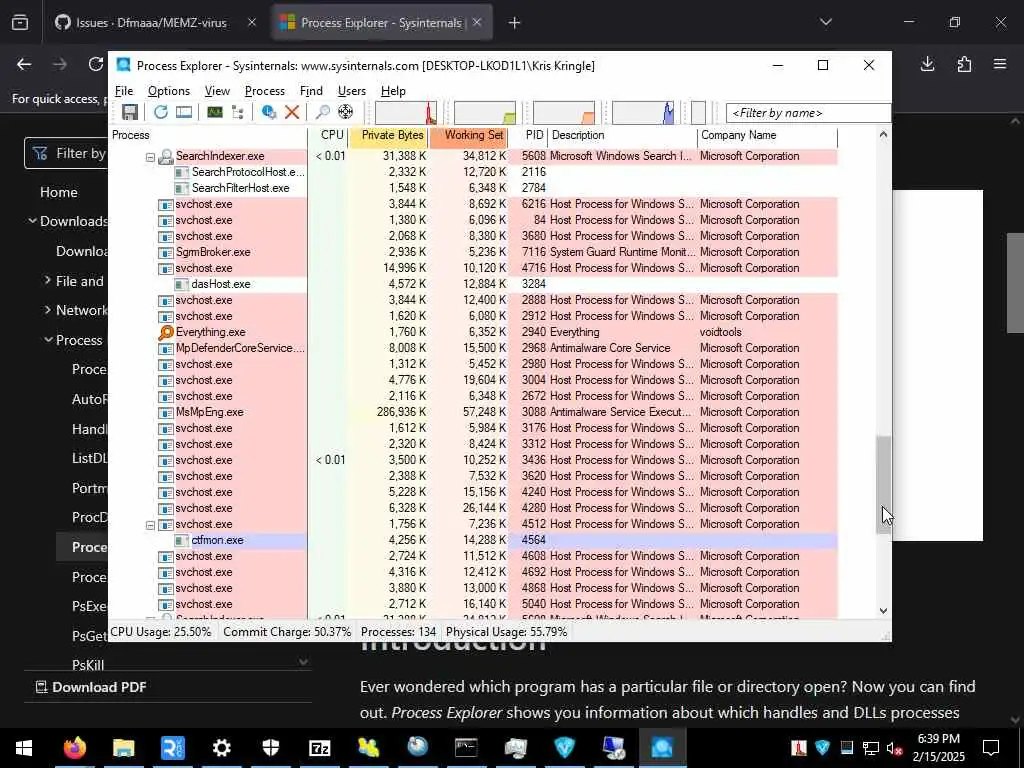The width and height of the screenshot is (1024, 768).
Task: Click the CPU Usage status bar entry
Action: coord(161,632)
